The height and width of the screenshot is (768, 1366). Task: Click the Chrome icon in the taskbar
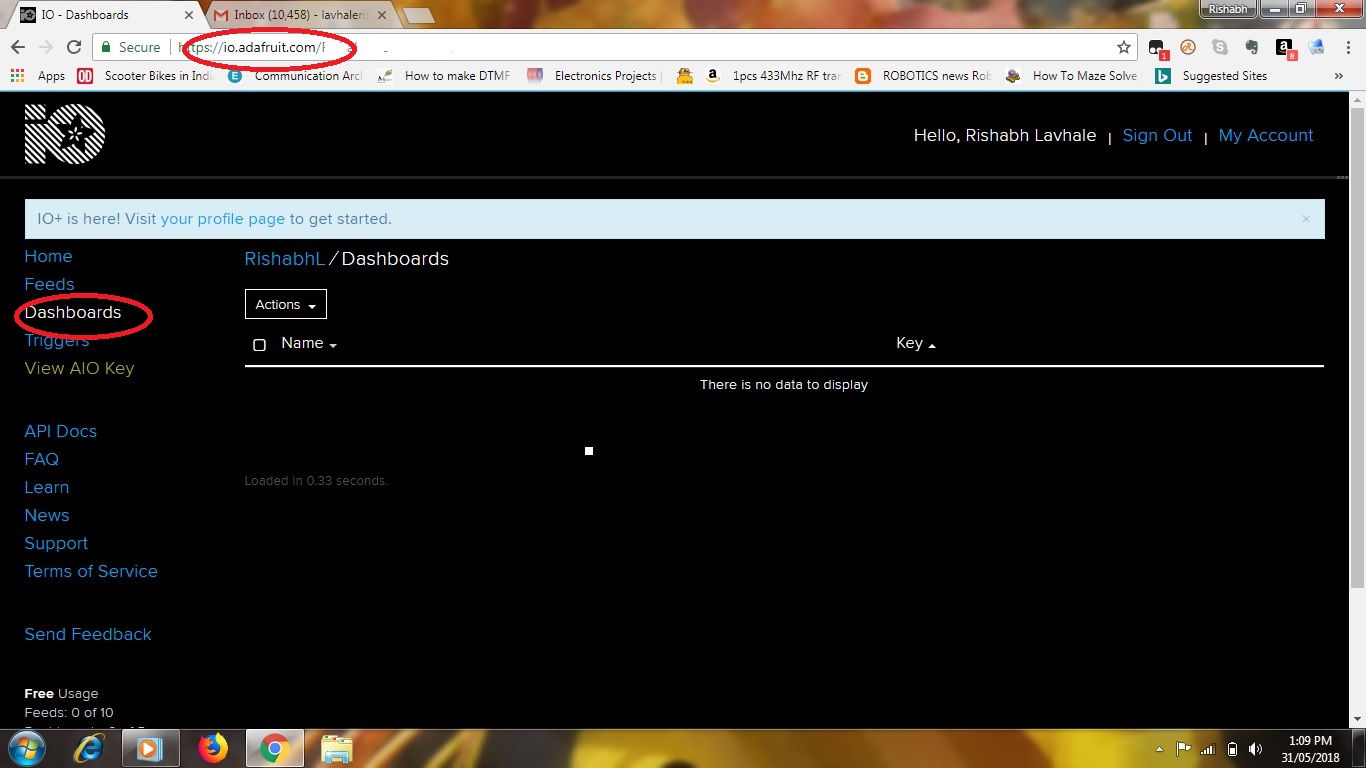(x=274, y=748)
